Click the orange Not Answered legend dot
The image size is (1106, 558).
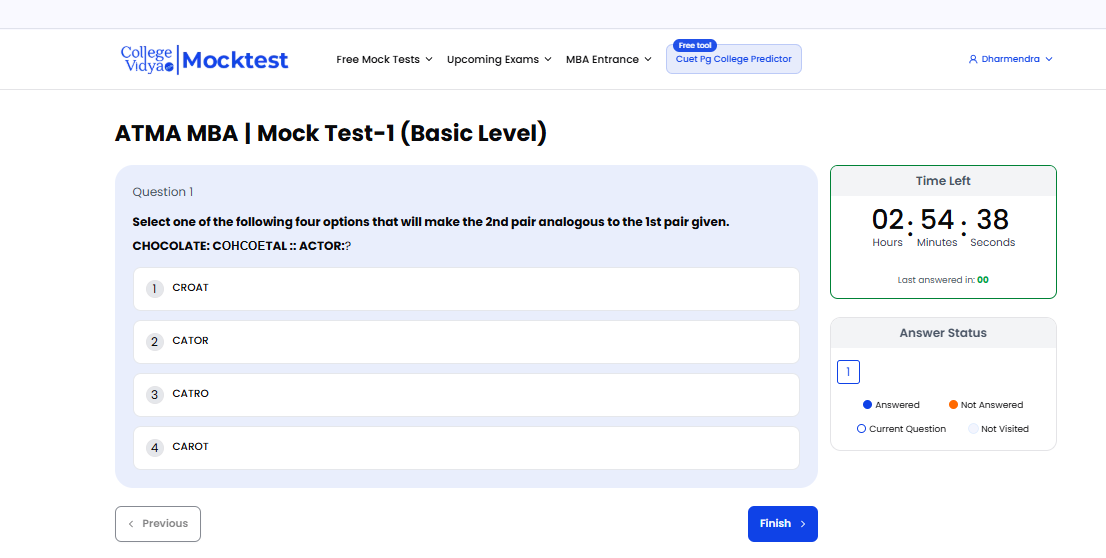953,405
